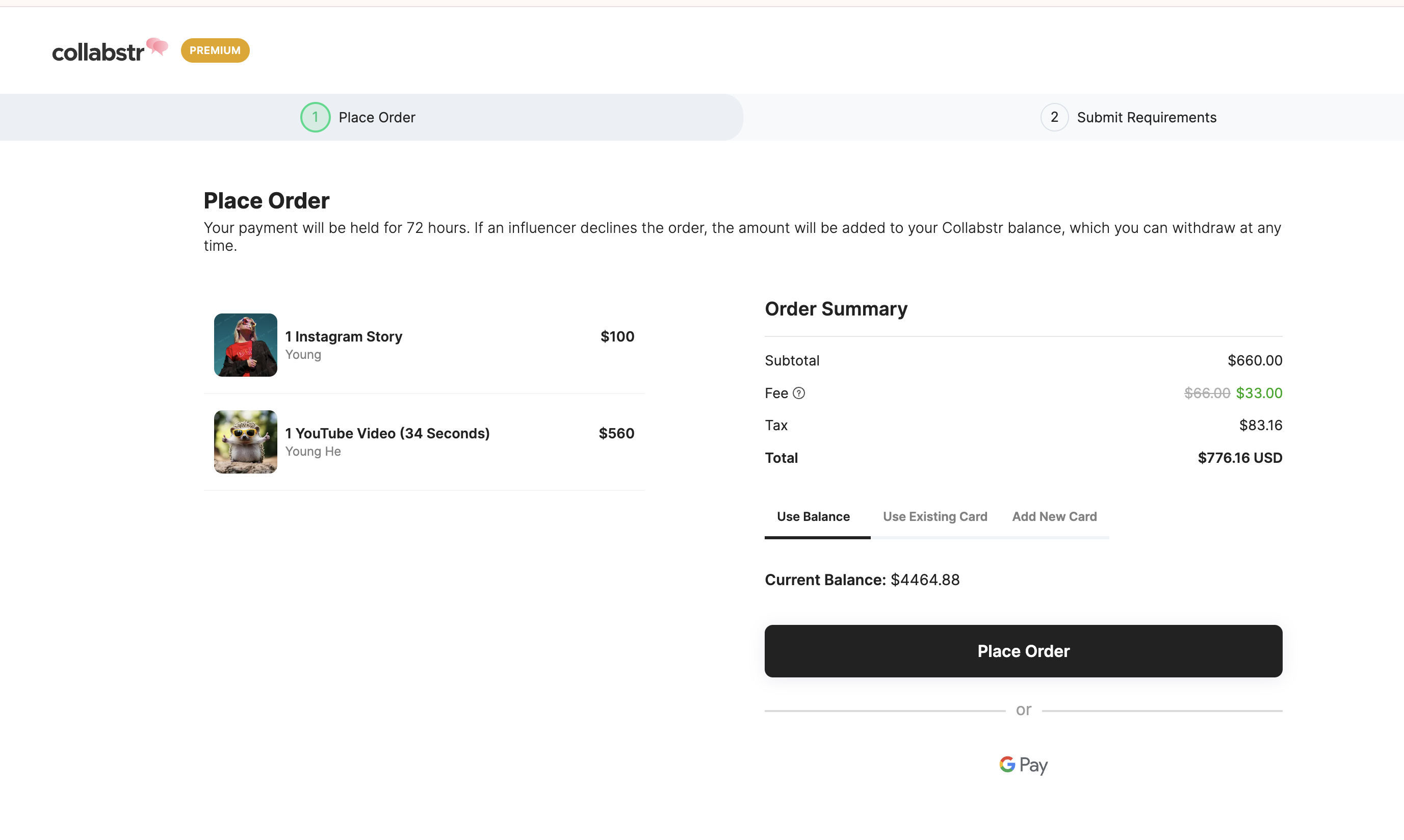
Task: Click the Subtotal value $660.00
Action: [x=1255, y=360]
